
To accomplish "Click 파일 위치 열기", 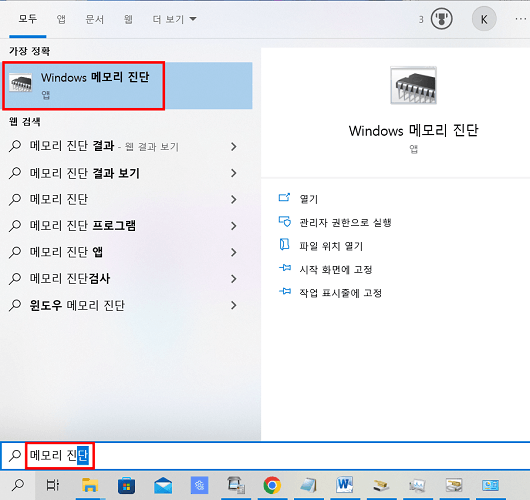I will (x=331, y=246).
